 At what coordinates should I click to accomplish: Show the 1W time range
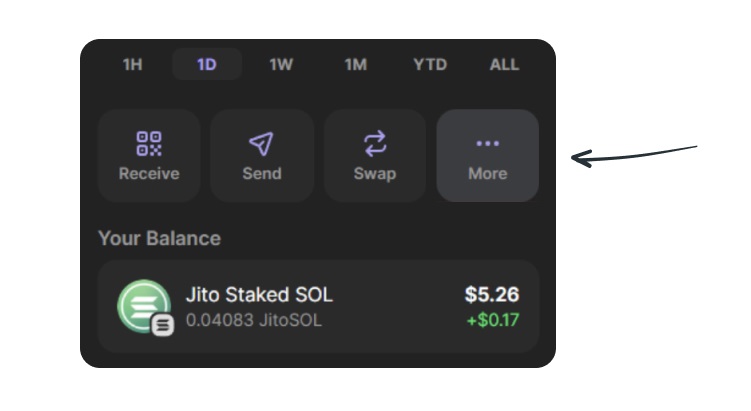pos(281,64)
